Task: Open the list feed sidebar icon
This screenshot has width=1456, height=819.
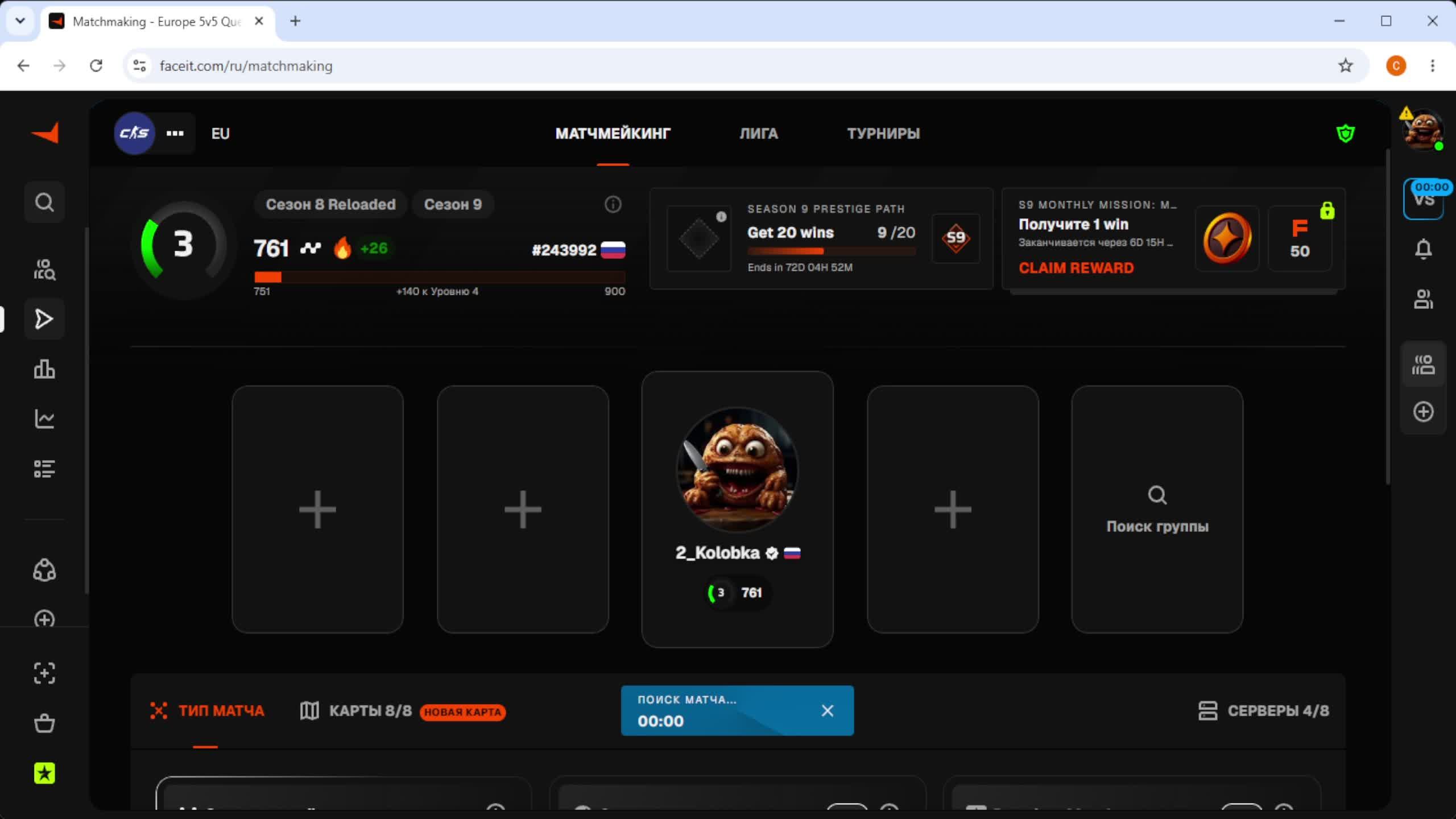Action: coord(44,469)
